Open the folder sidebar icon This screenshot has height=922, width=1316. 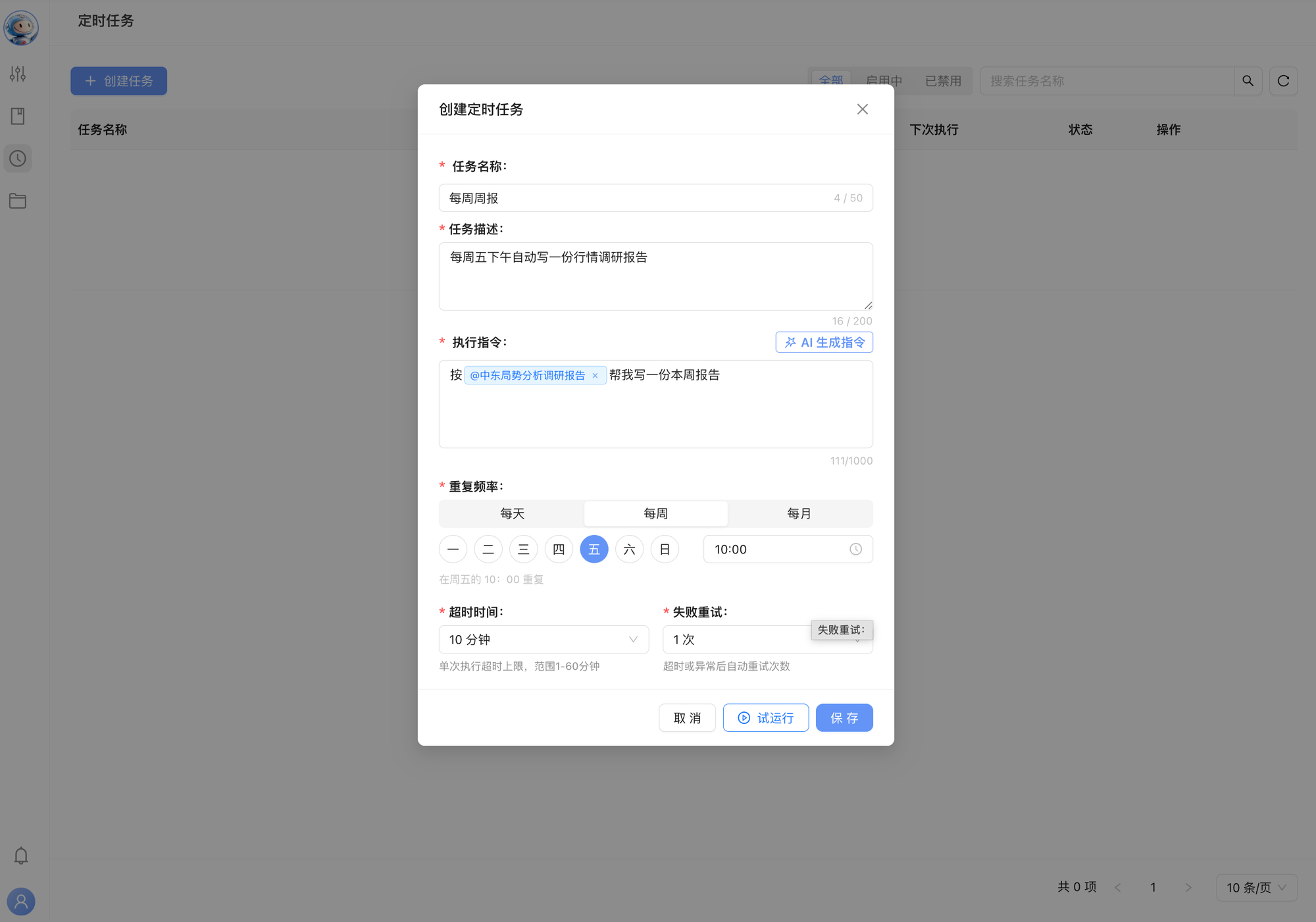pyautogui.click(x=18, y=201)
